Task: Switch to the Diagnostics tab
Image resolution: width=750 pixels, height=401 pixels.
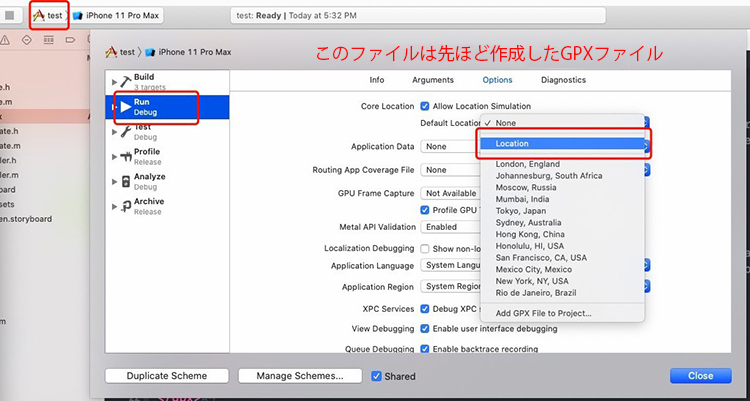Action: coord(563,80)
